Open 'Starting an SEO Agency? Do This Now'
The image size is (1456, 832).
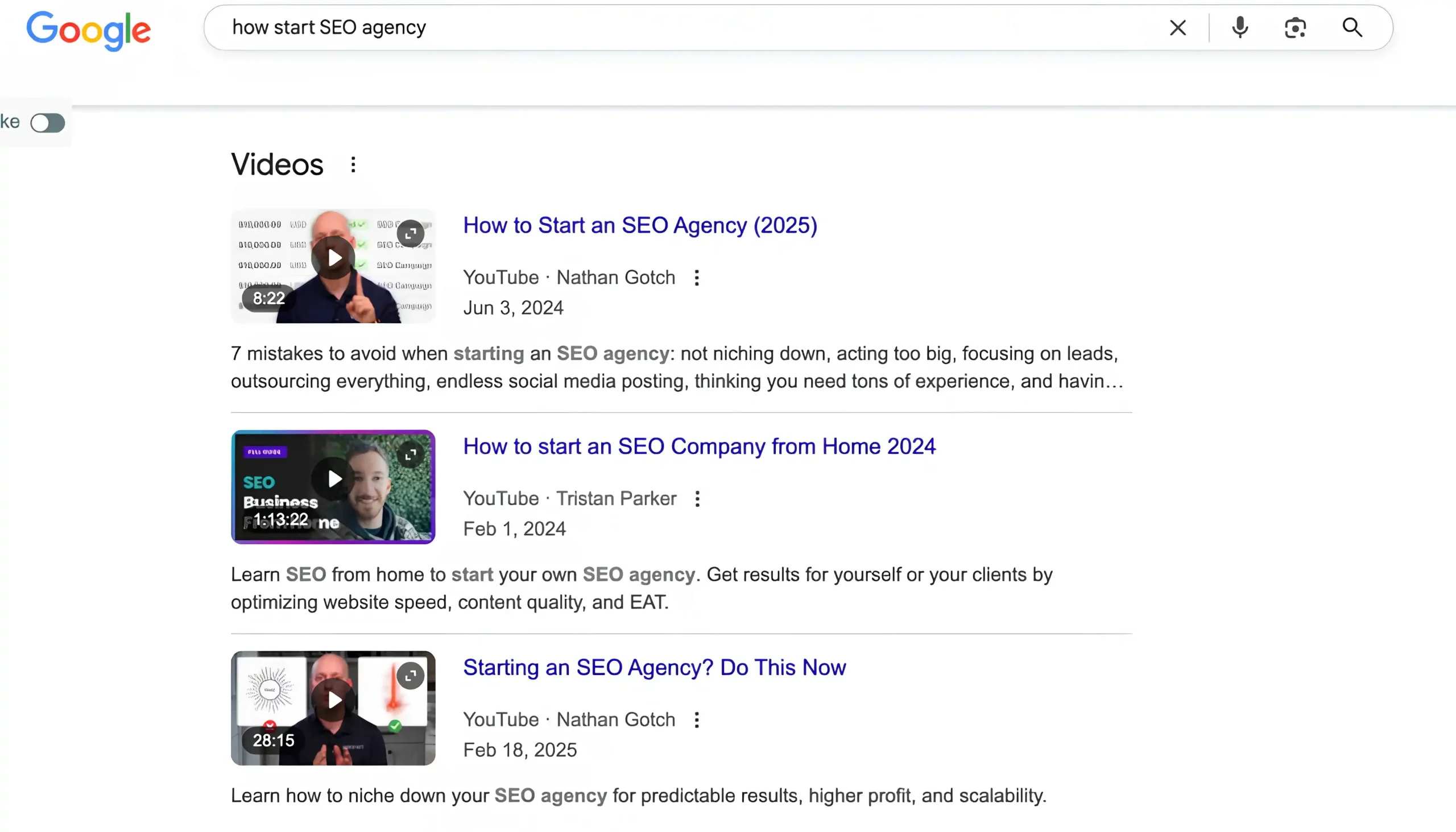tap(653, 668)
